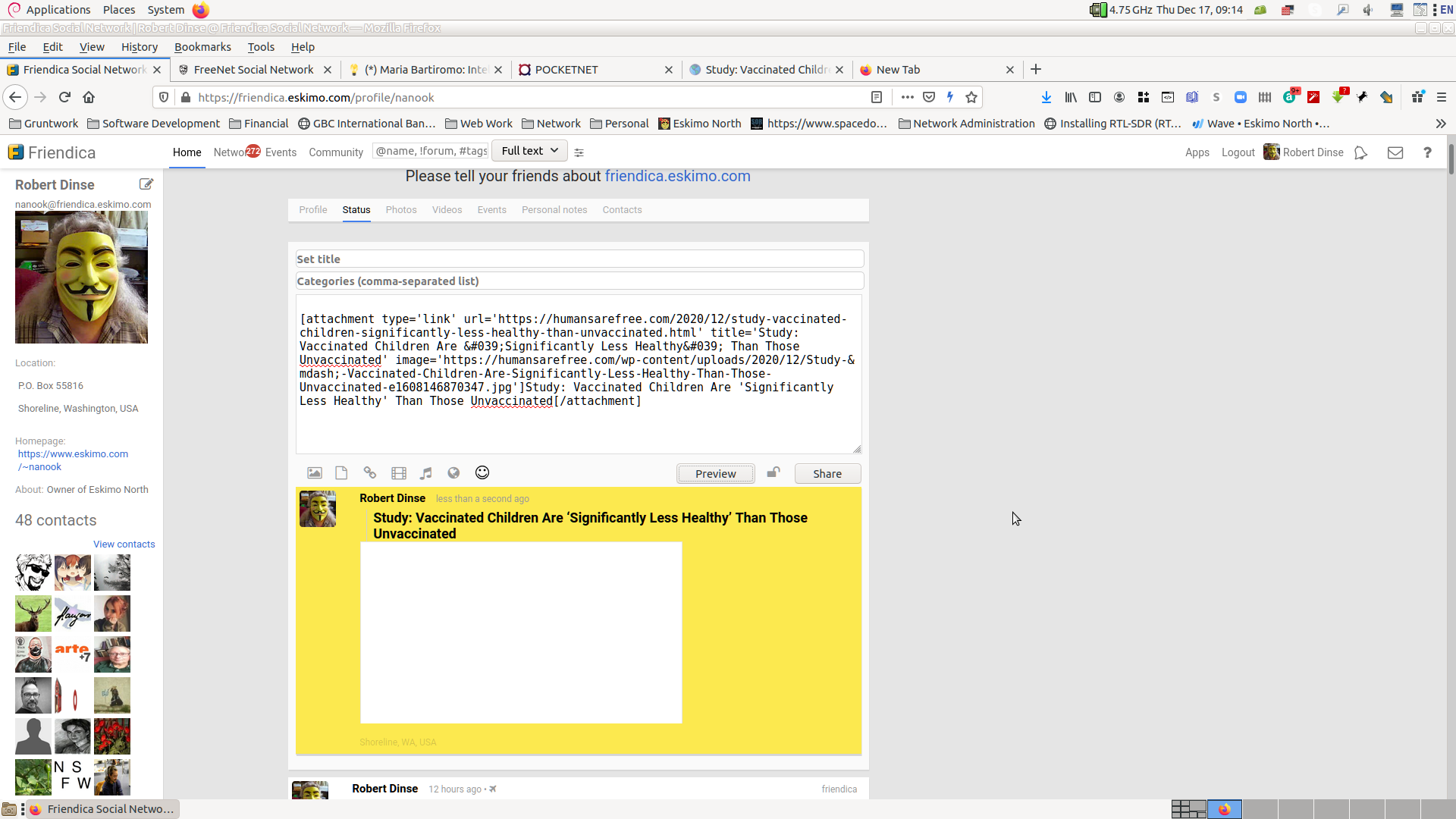Image resolution: width=1456 pixels, height=819 pixels.
Task: Click the insert video filmstrip icon
Action: tap(399, 473)
